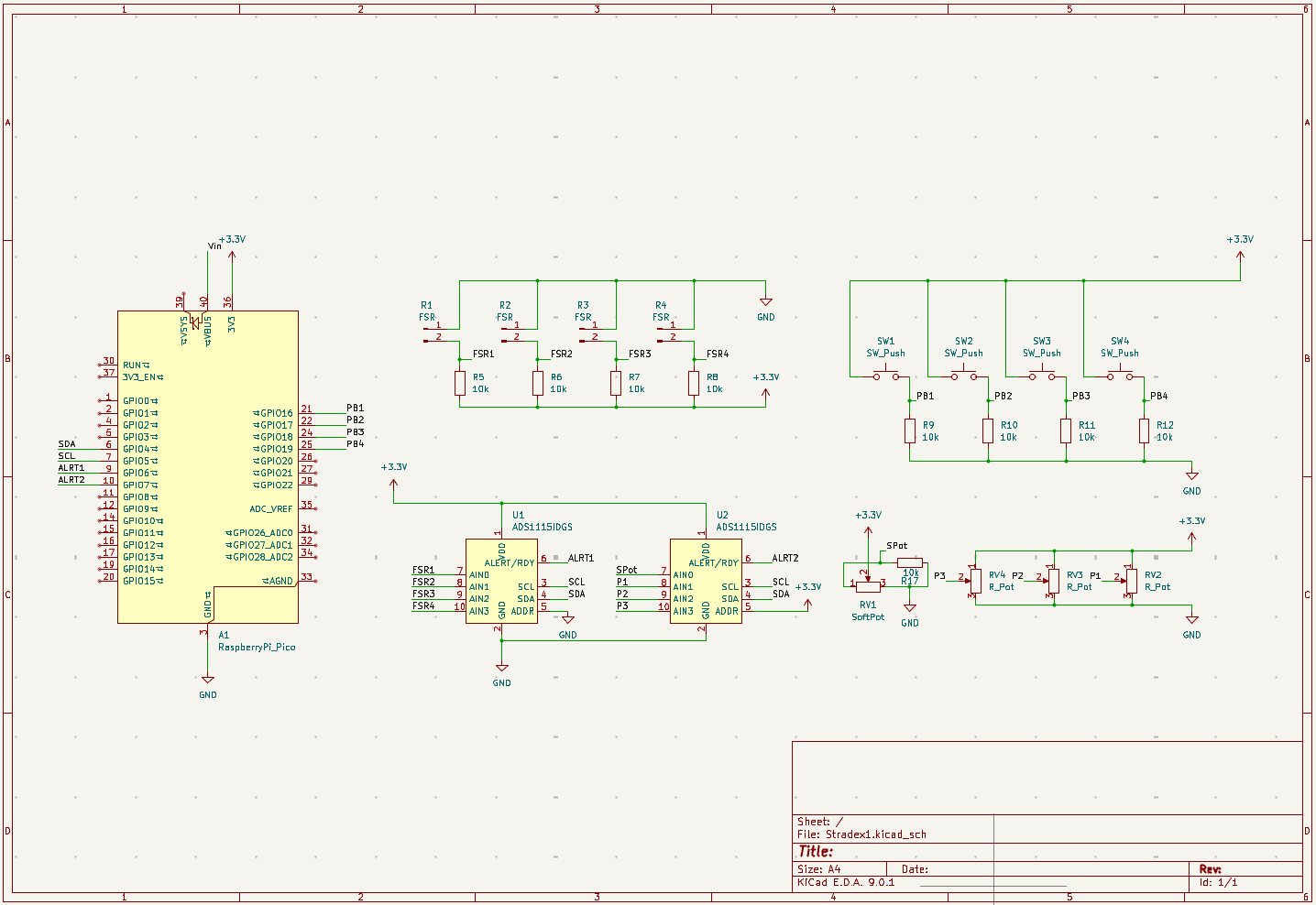Click resistor R8 symbol
This screenshot has width=1316, height=905.
coord(694,383)
